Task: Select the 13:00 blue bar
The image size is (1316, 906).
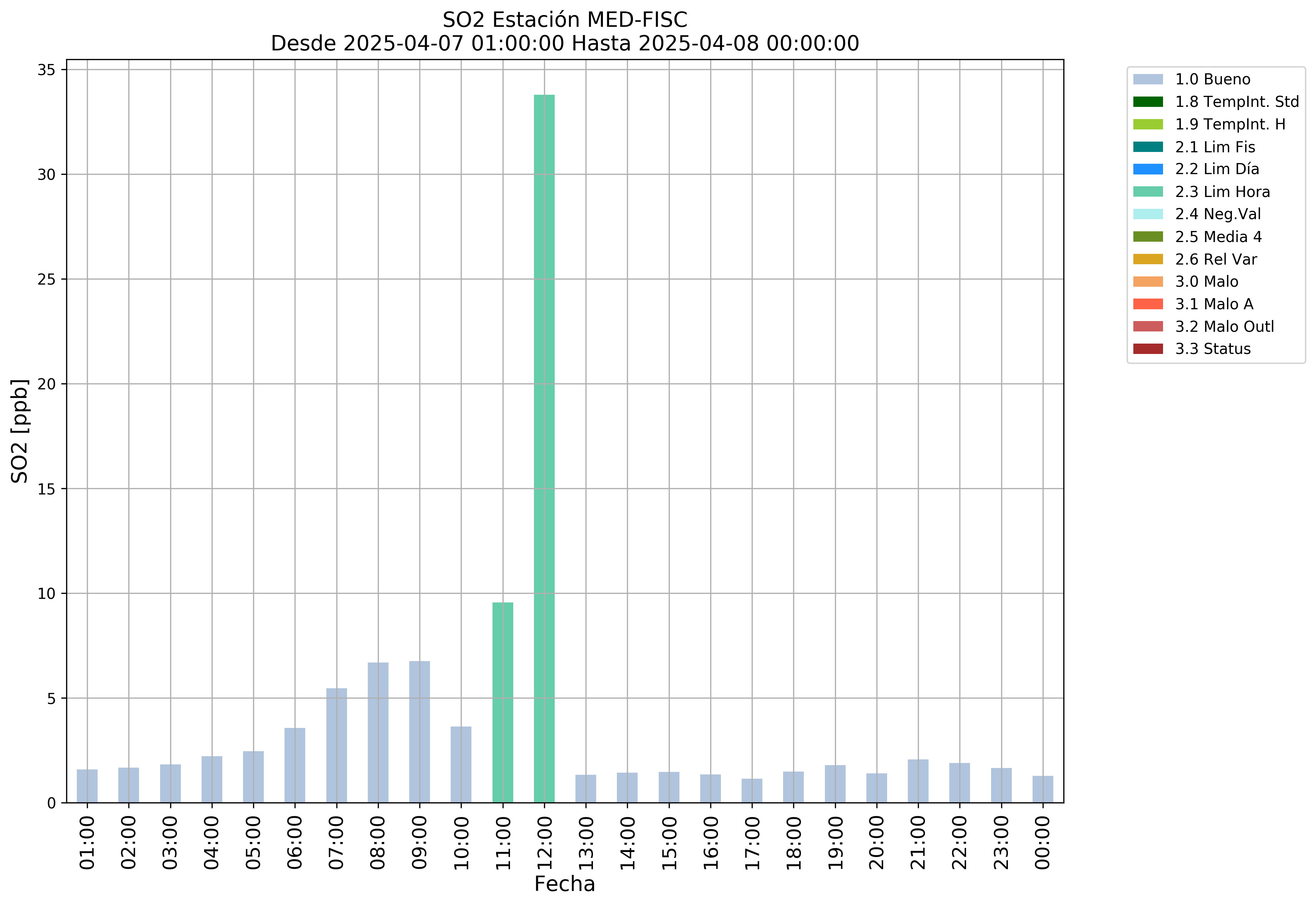Action: [586, 788]
